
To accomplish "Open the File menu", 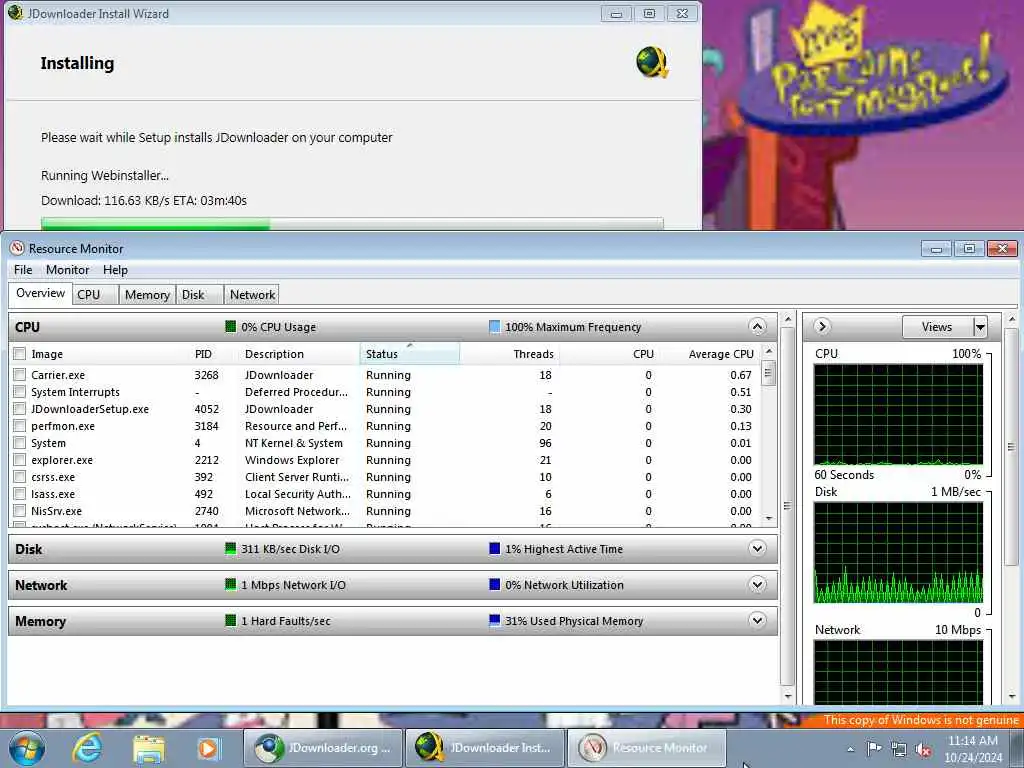I will (23, 270).
